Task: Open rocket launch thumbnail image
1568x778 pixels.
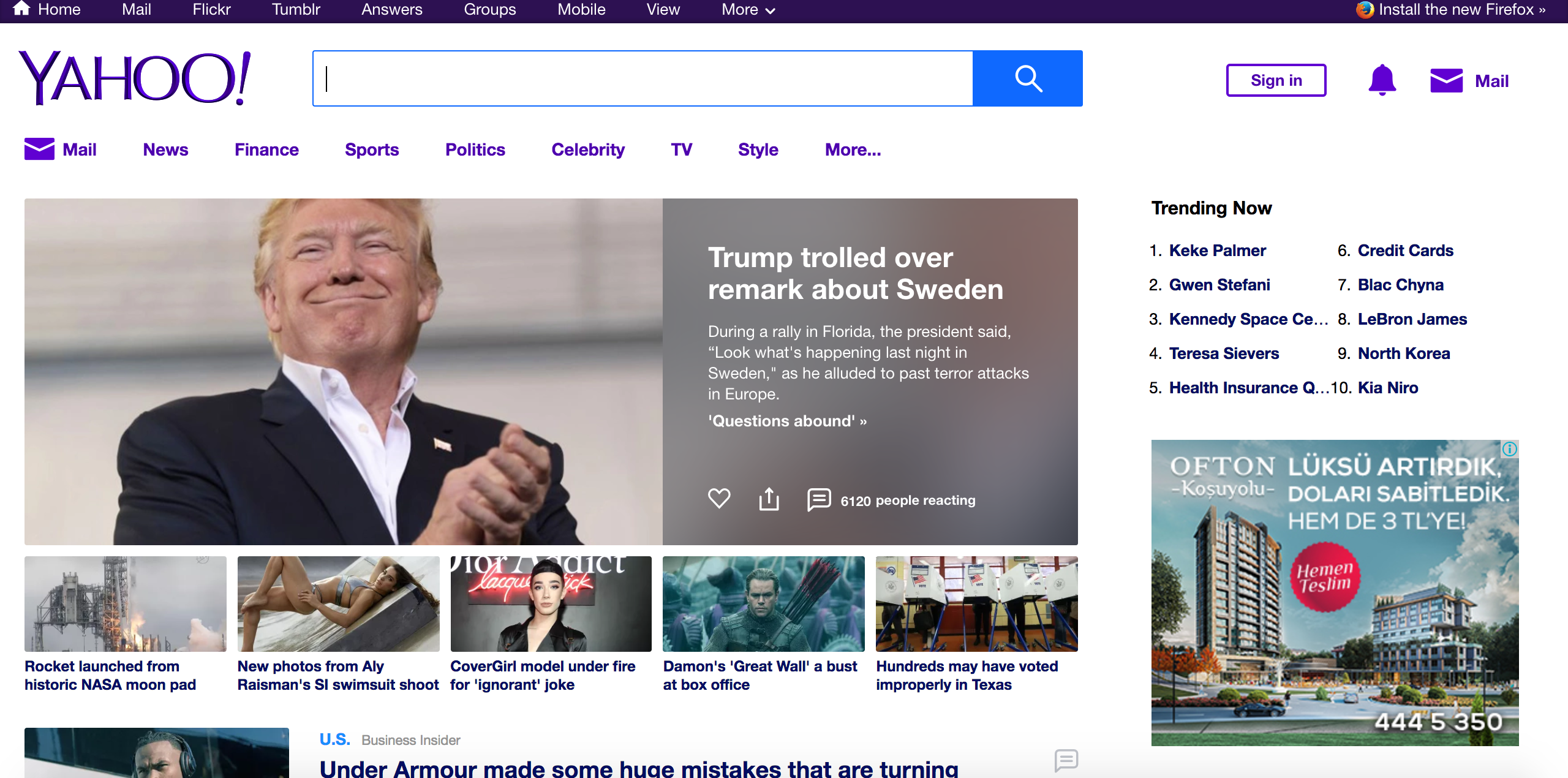Action: 126,604
